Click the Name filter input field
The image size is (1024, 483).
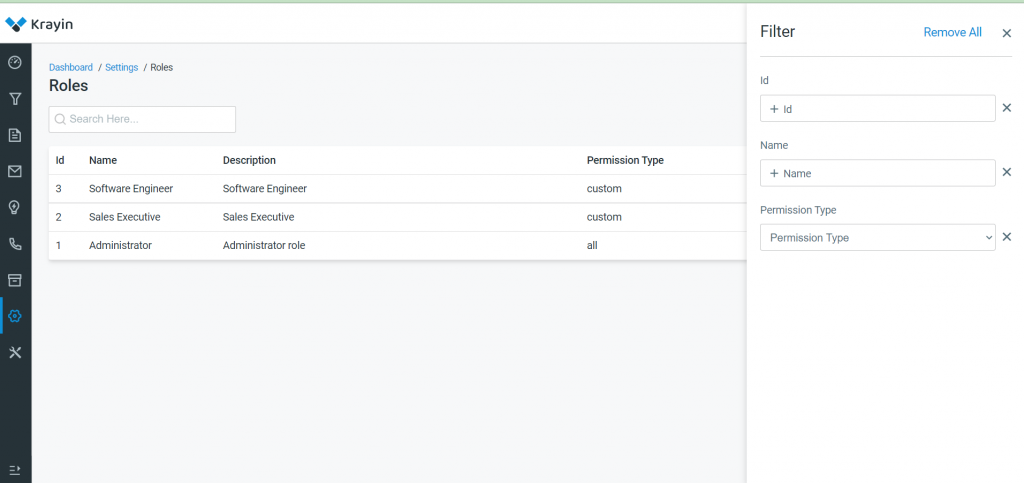[878, 173]
